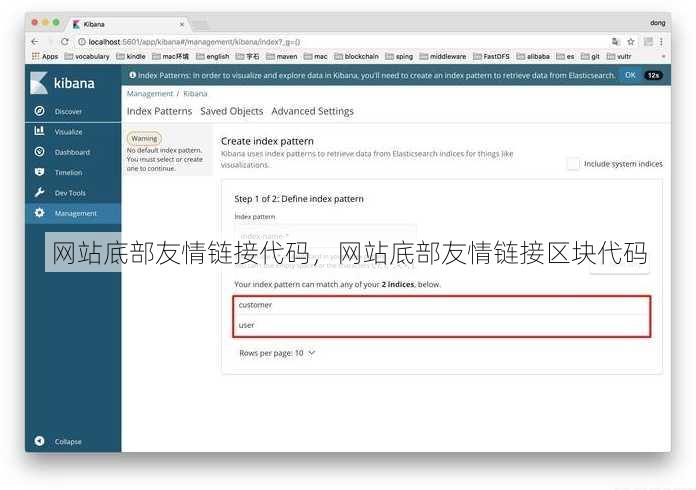
Task: Collapse the Kibana sidebar
Action: (x=58, y=441)
